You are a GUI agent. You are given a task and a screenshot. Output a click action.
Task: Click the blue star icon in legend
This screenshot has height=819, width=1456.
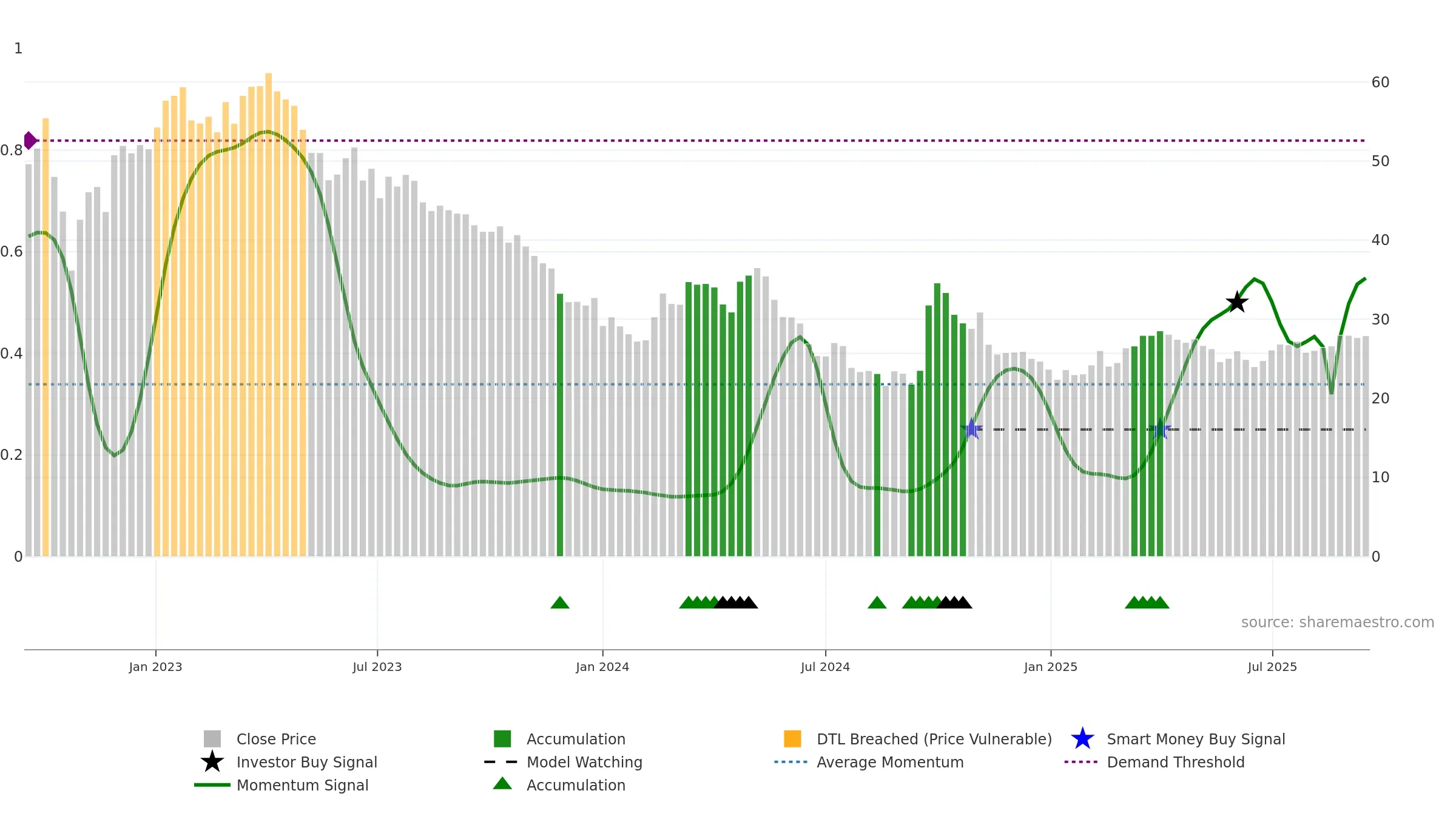click(1082, 739)
